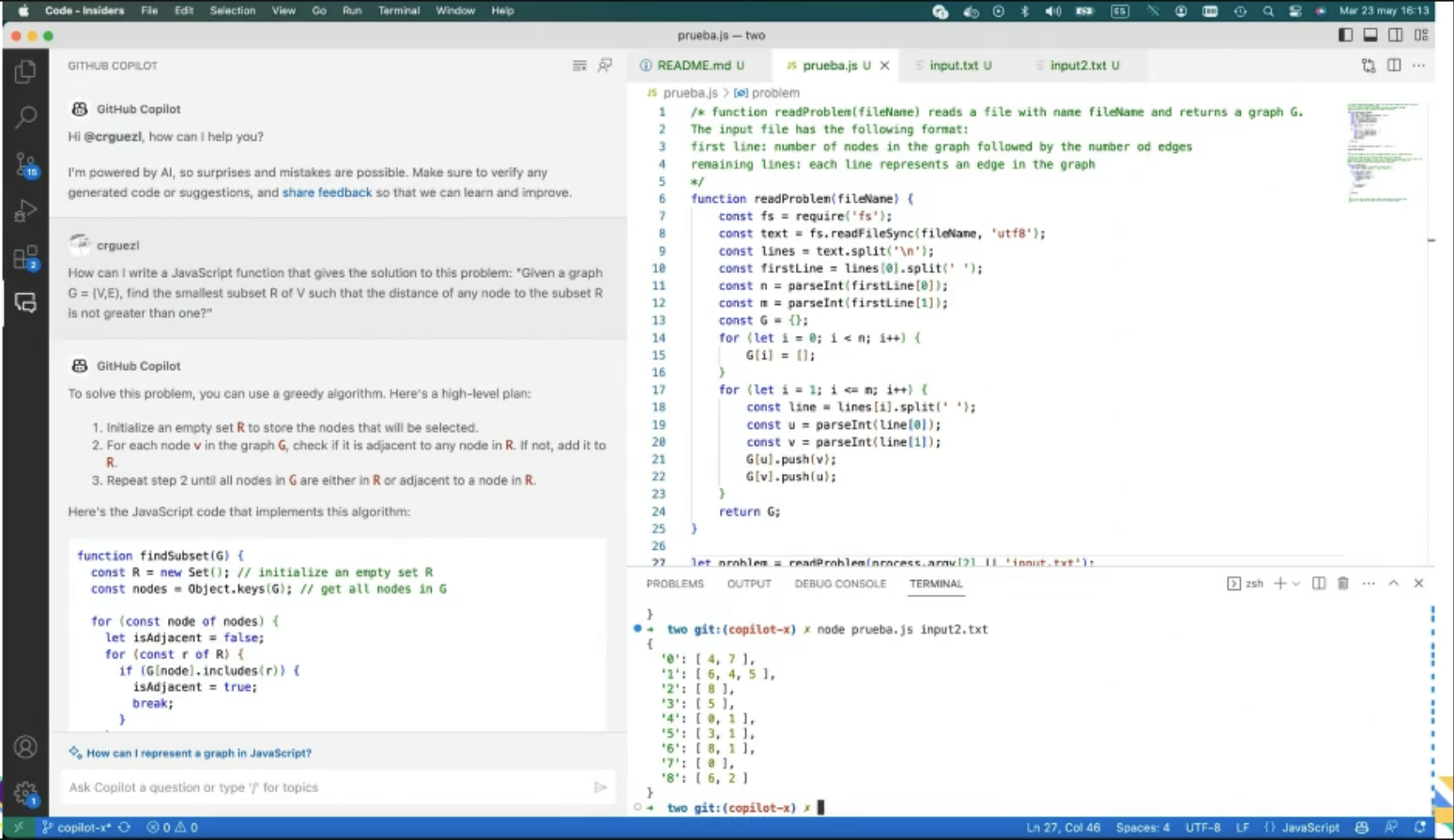Close the prueba.js editor tab
This screenshot has width=1454, height=840.
pyautogui.click(x=884, y=66)
